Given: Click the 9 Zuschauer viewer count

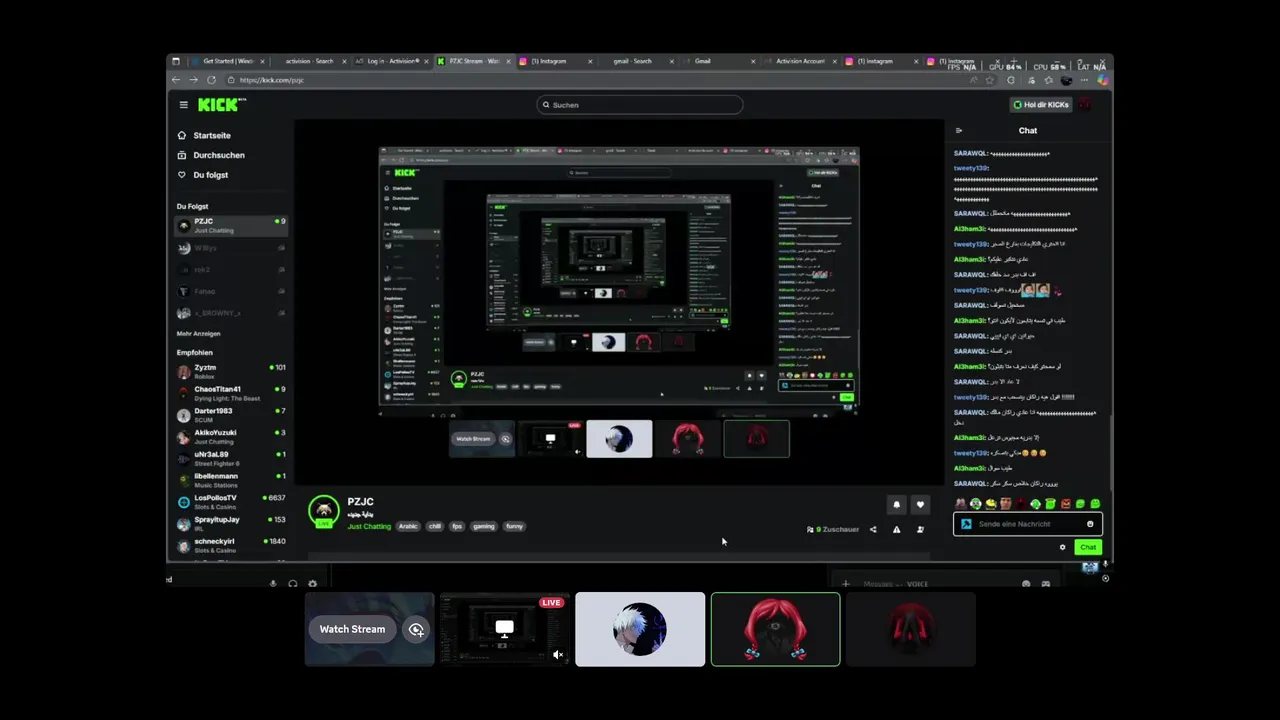Looking at the screenshot, I should [833, 530].
